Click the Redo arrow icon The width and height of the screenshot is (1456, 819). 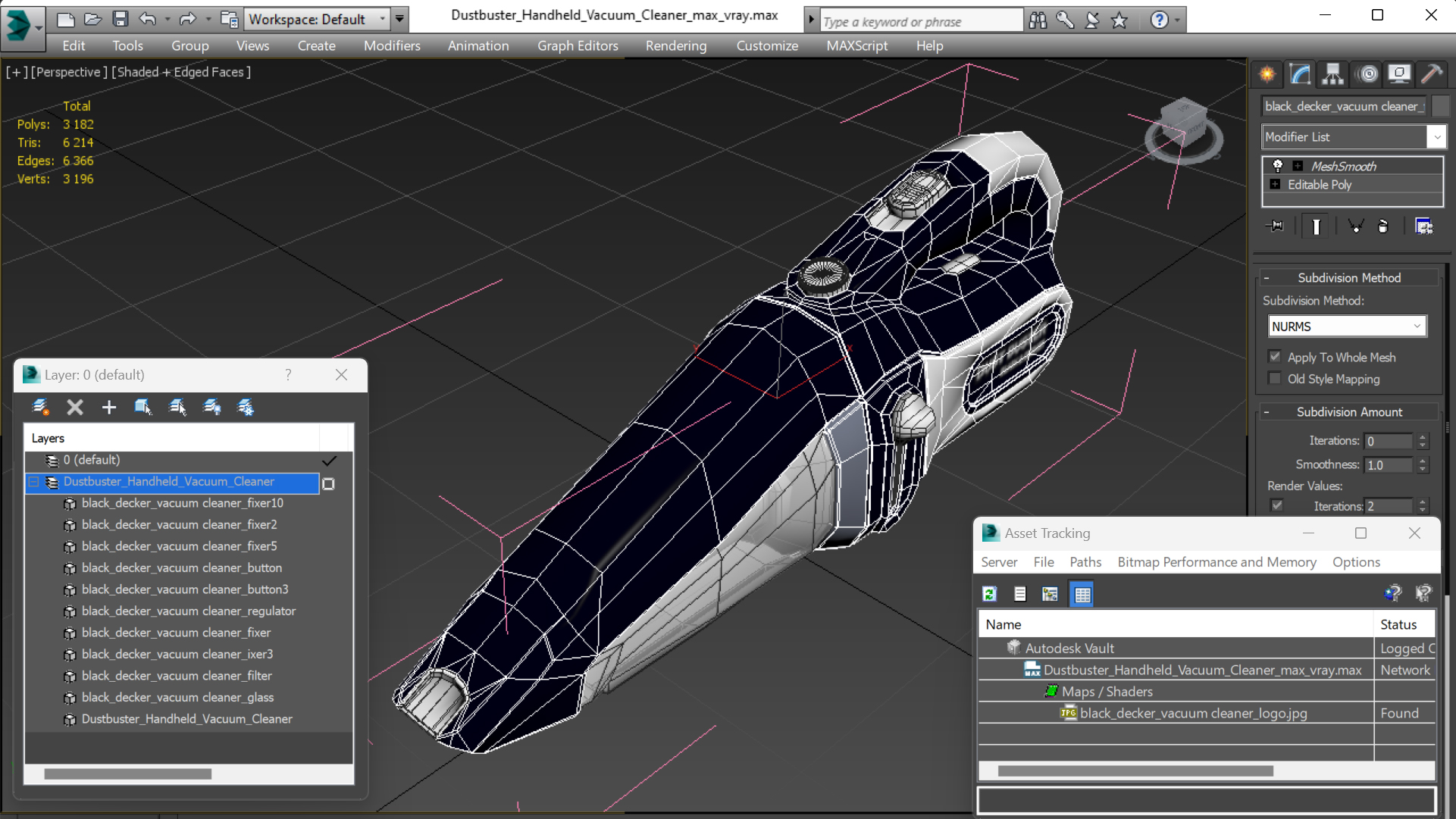point(187,19)
